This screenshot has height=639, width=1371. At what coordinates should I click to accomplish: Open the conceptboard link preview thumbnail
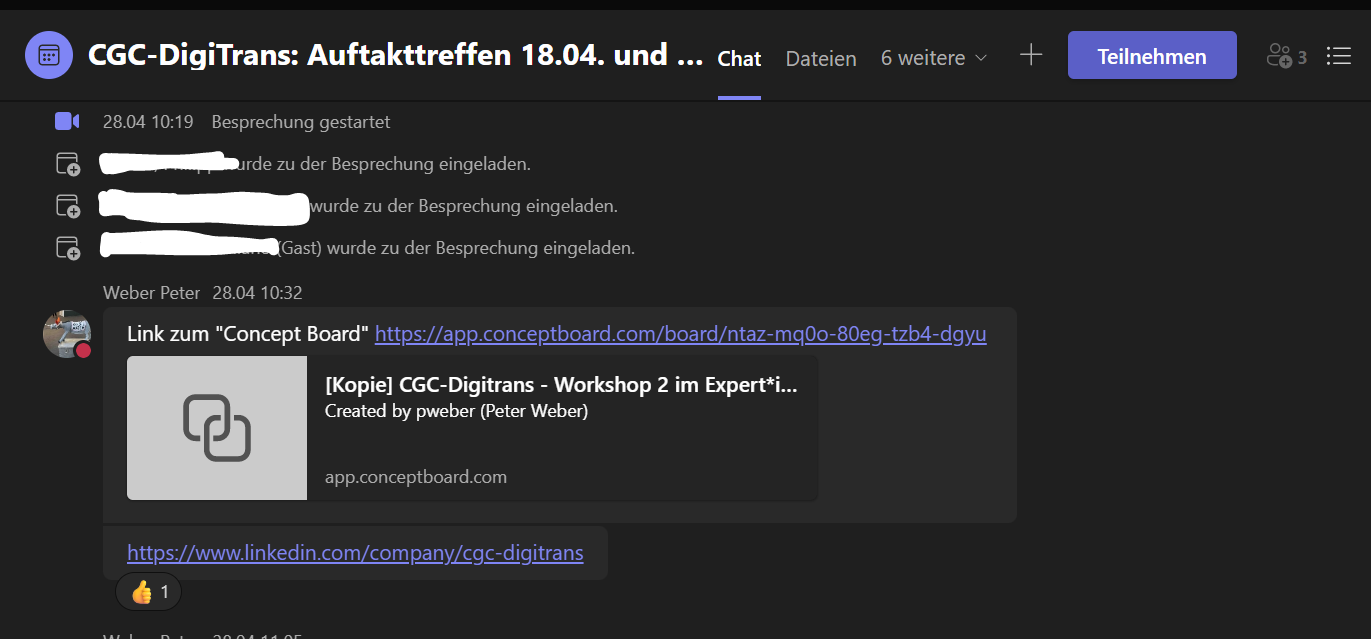click(217, 428)
